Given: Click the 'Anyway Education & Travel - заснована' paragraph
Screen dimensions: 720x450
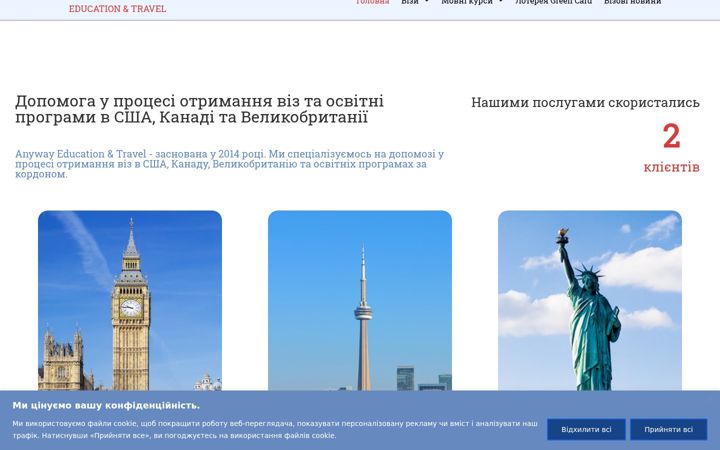Looking at the screenshot, I should pos(230,164).
